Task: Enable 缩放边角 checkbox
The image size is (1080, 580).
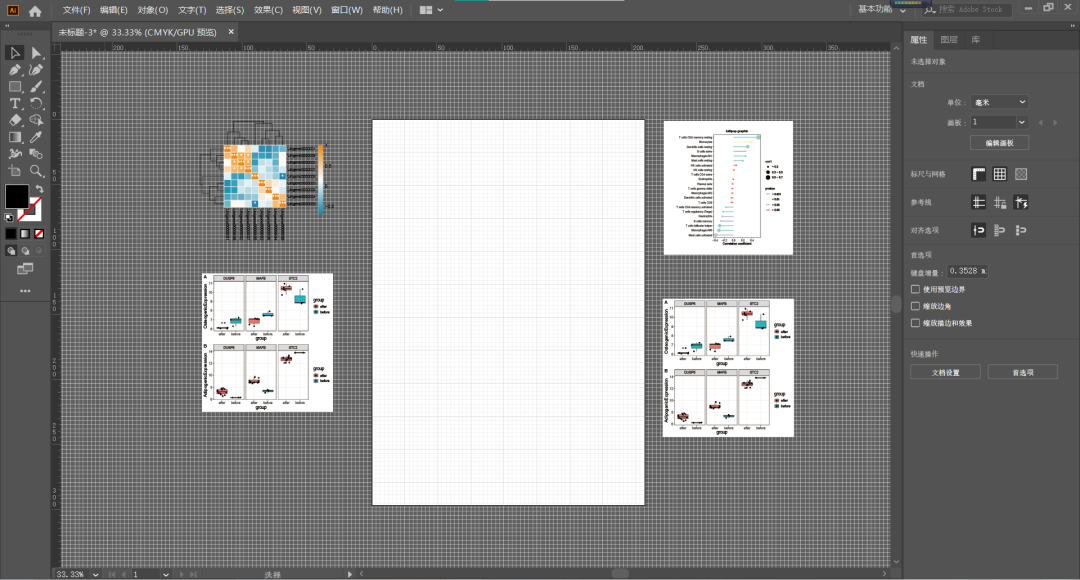Action: coord(915,306)
